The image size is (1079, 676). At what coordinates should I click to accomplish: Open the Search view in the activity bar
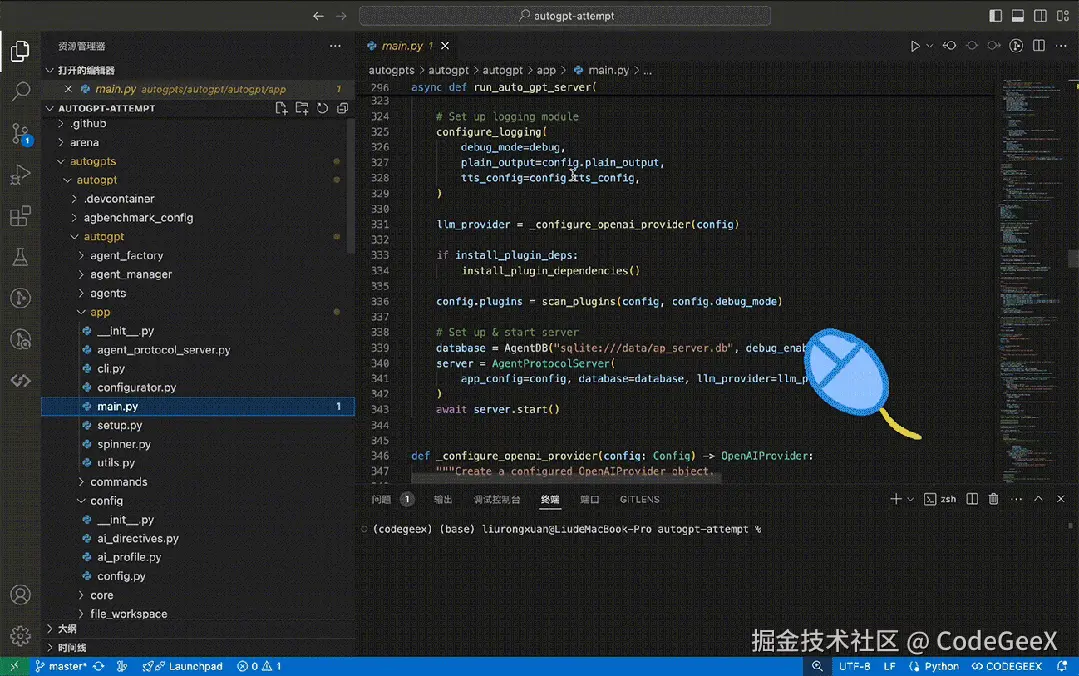point(20,90)
